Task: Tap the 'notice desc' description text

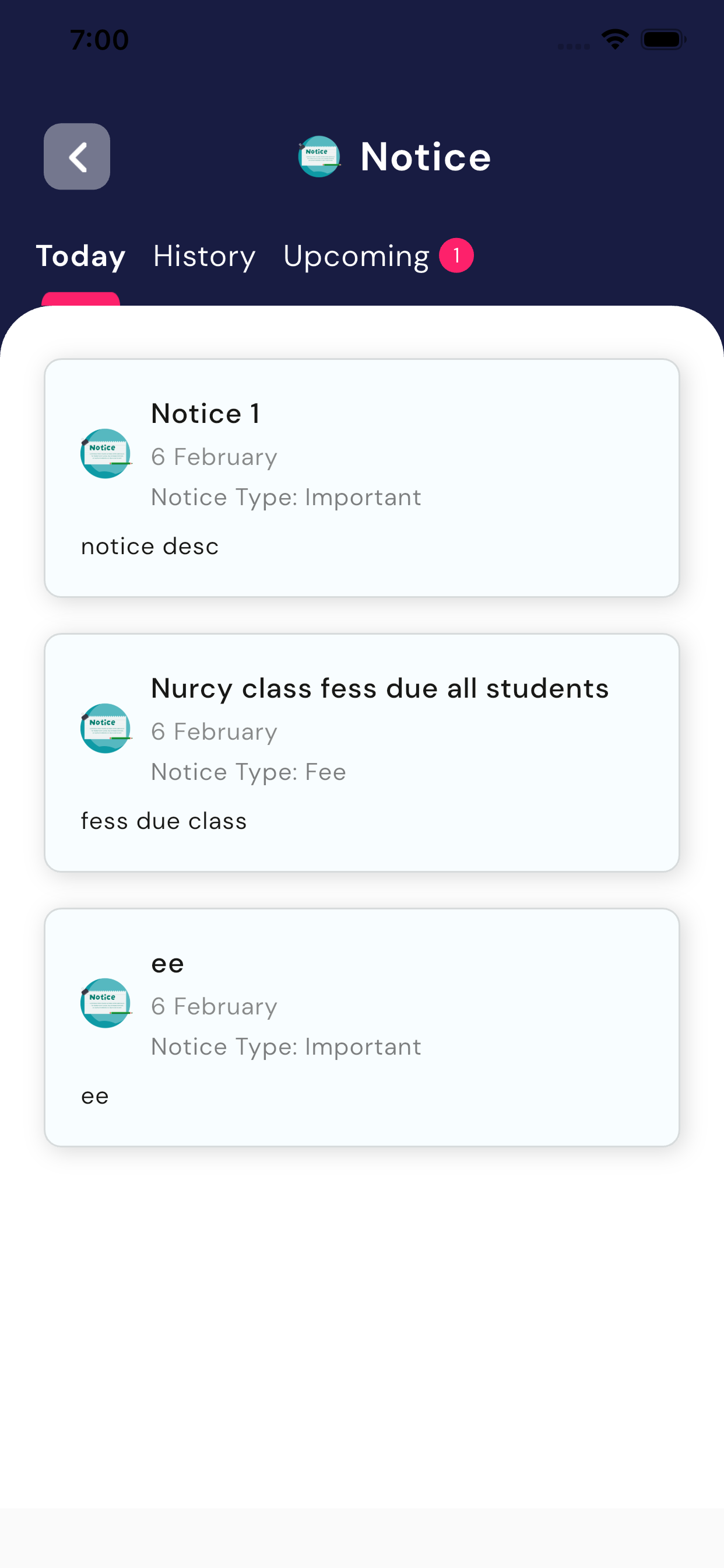Action: pos(150,547)
